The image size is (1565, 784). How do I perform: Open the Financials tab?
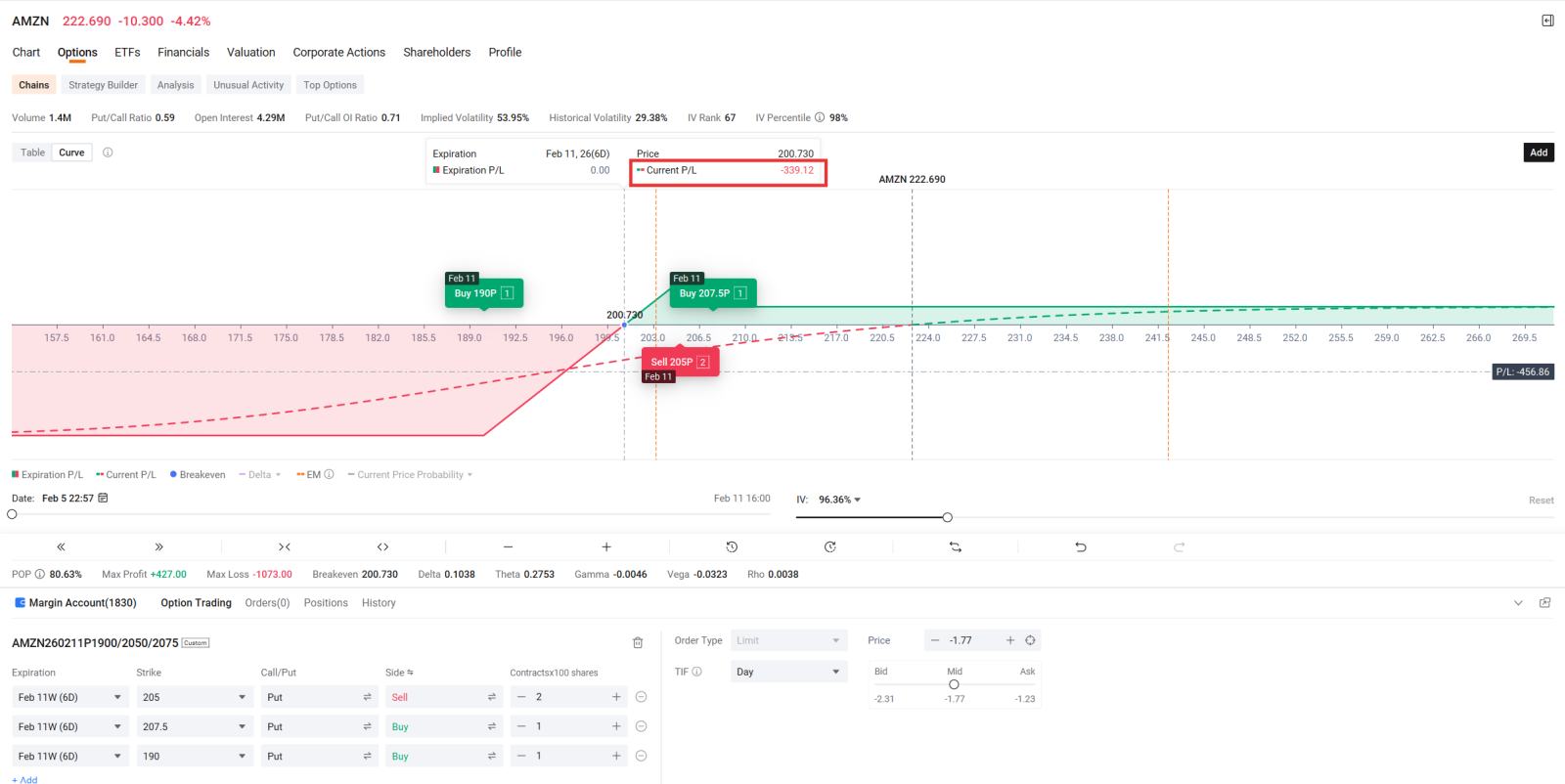point(184,53)
